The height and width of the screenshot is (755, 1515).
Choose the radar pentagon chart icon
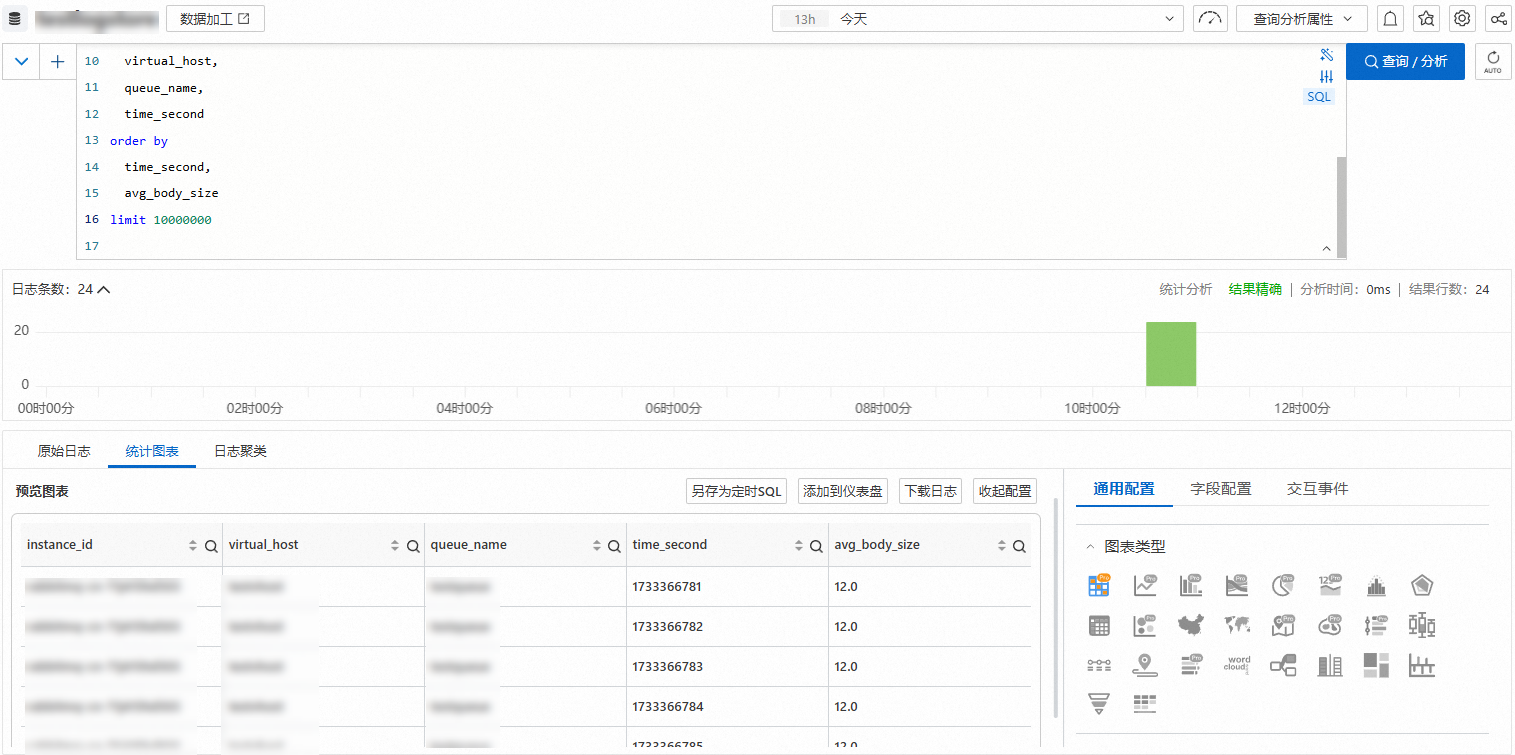pyautogui.click(x=1422, y=586)
